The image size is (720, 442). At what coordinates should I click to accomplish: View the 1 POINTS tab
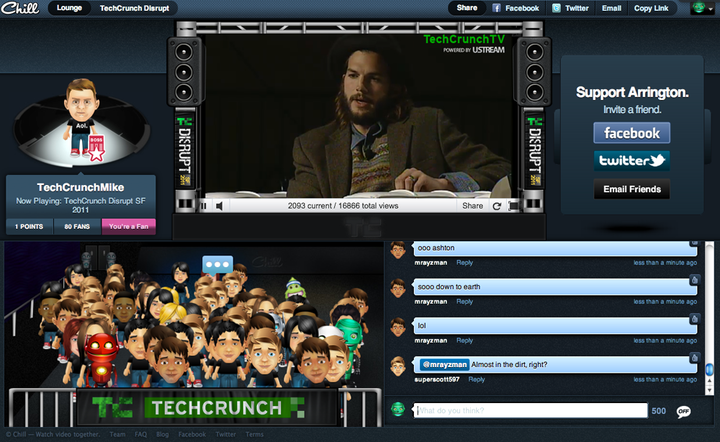pos(29,227)
